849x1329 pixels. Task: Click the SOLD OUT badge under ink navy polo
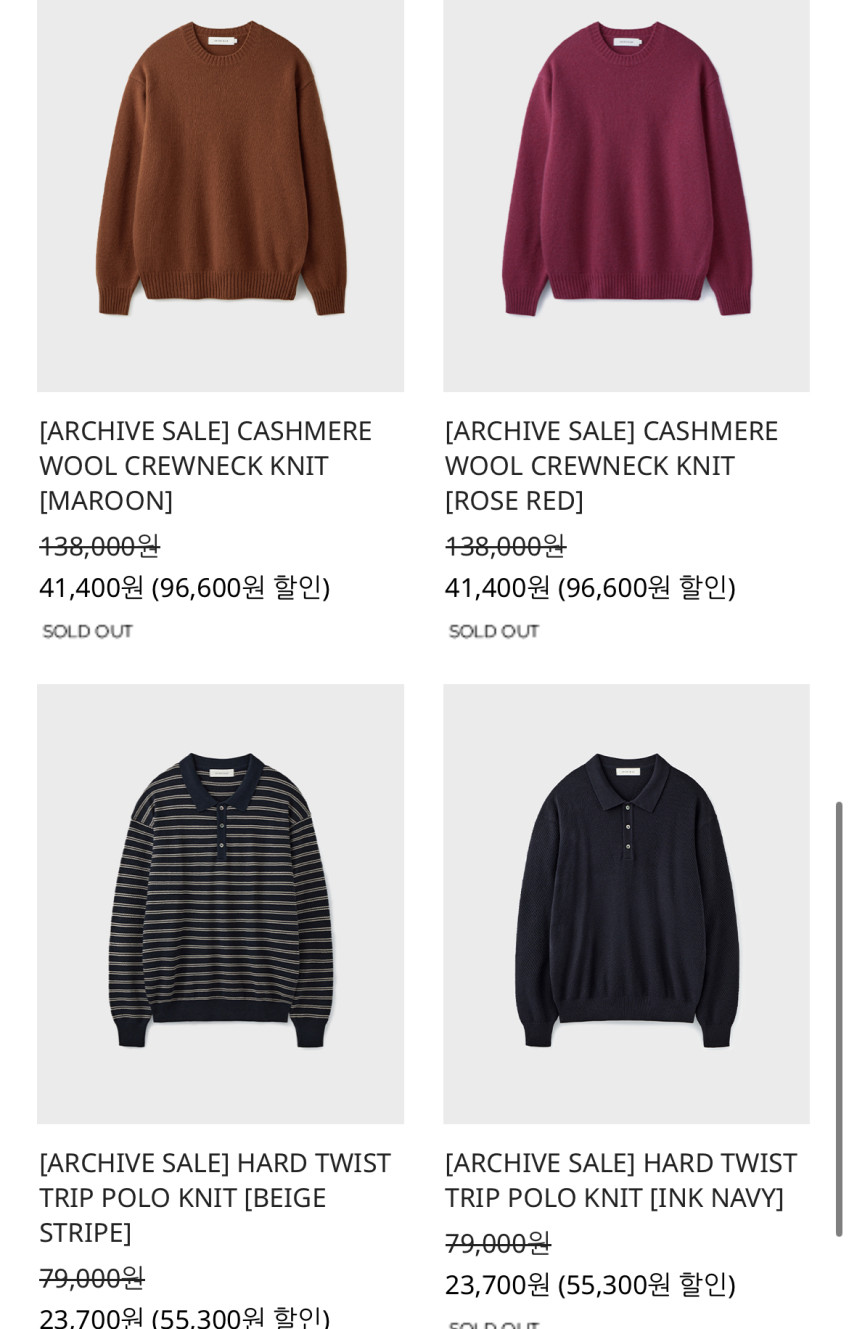click(494, 1324)
